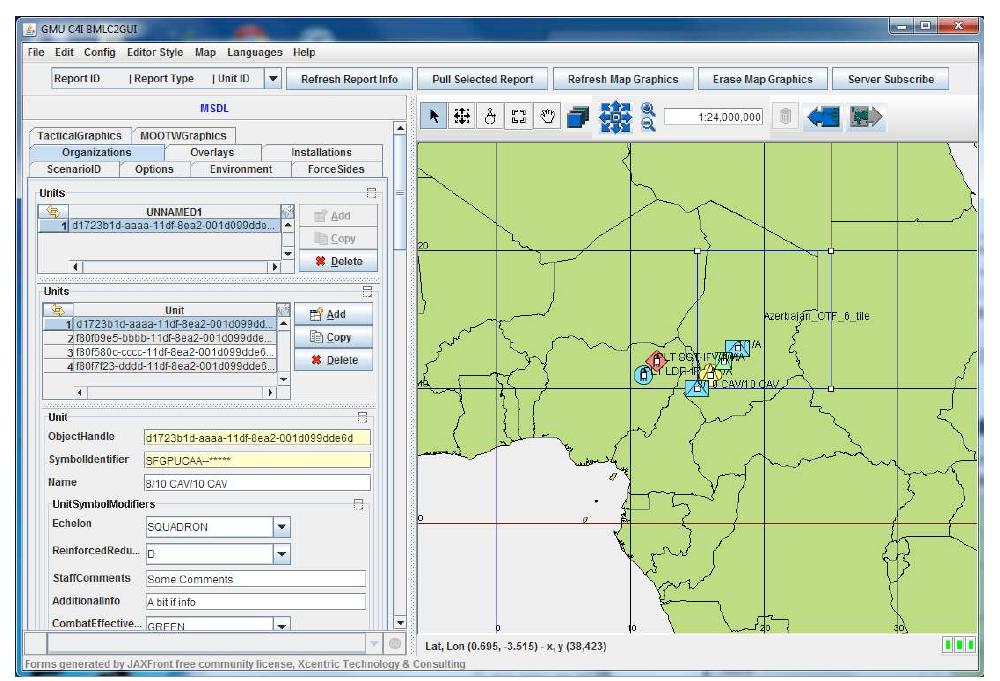The height and width of the screenshot is (681, 1000).
Task: Select the arrow pointer tool on map toolbar
Action: click(x=434, y=116)
